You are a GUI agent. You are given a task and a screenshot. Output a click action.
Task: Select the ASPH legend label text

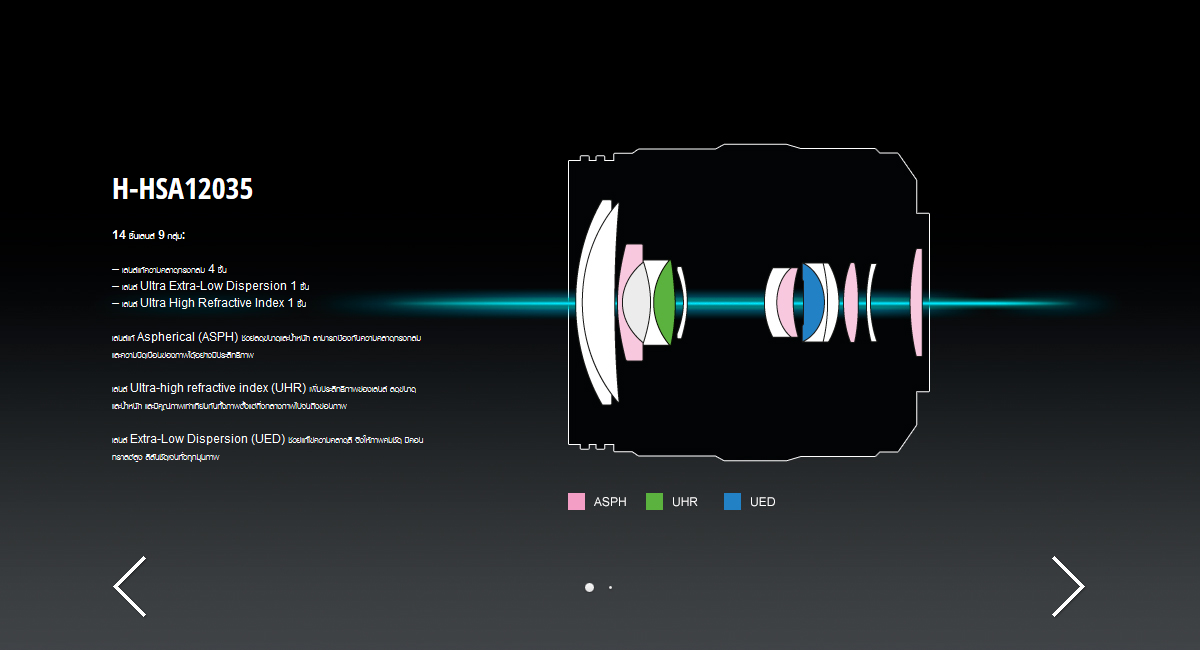[x=610, y=502]
